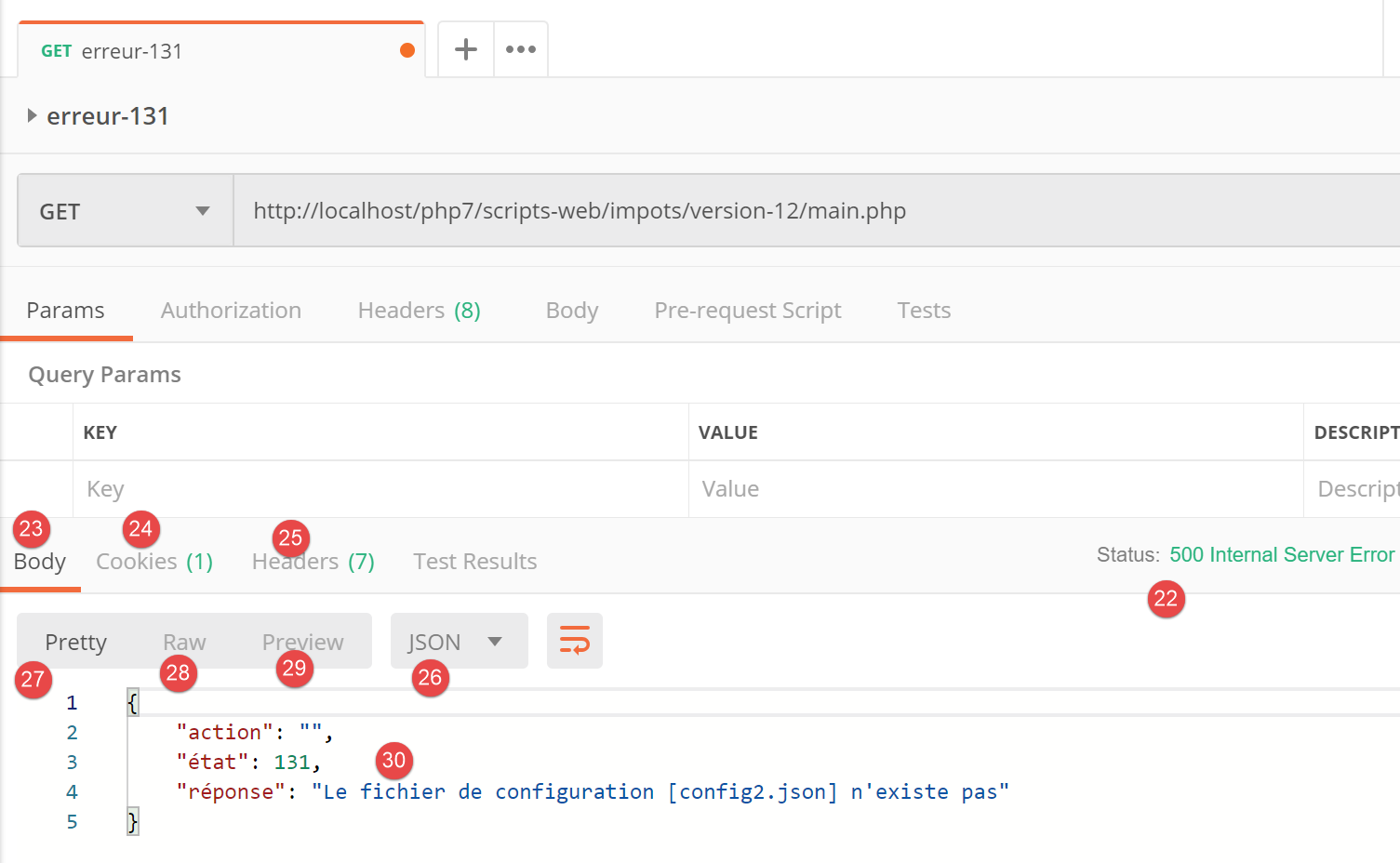
Task: Select the Pretty response view
Action: [x=76, y=643]
